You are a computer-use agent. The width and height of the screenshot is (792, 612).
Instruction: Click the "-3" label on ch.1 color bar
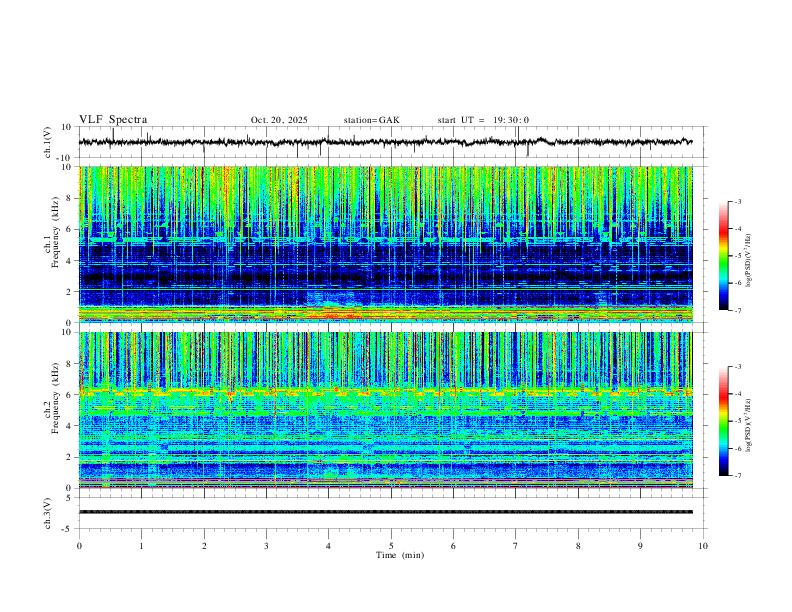click(x=737, y=201)
